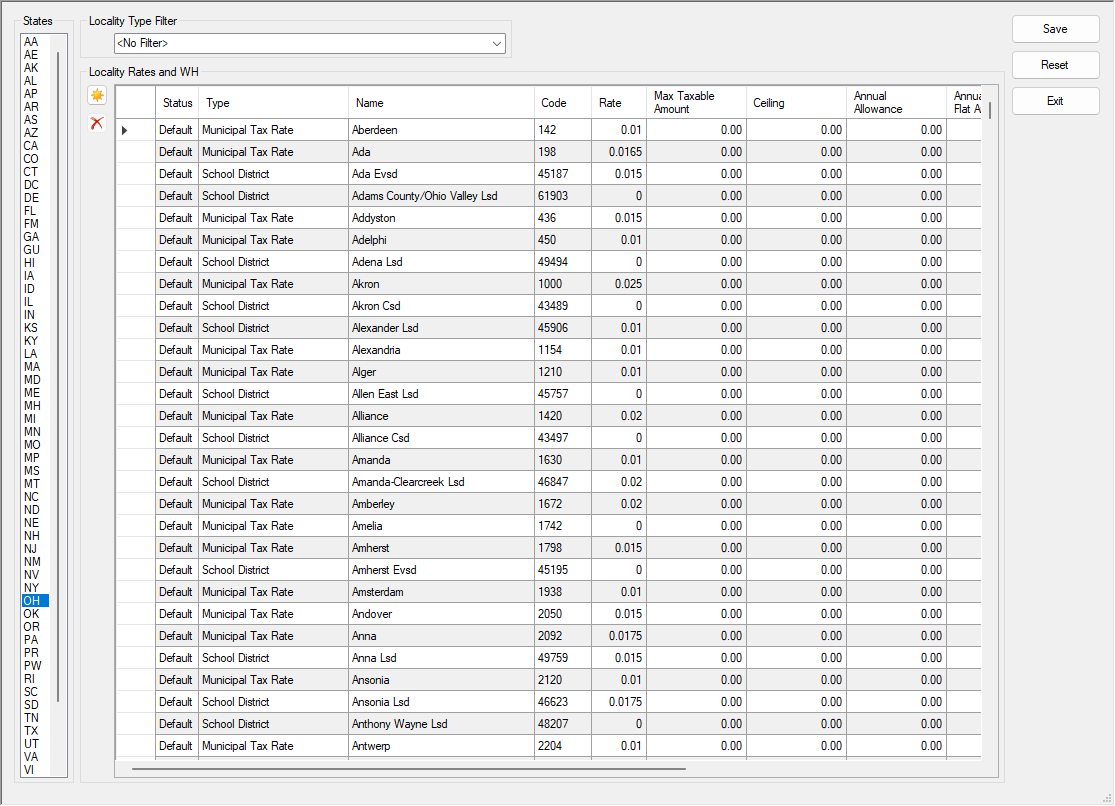The width and height of the screenshot is (1115, 806).
Task: Click the Save button
Action: coord(1055,29)
